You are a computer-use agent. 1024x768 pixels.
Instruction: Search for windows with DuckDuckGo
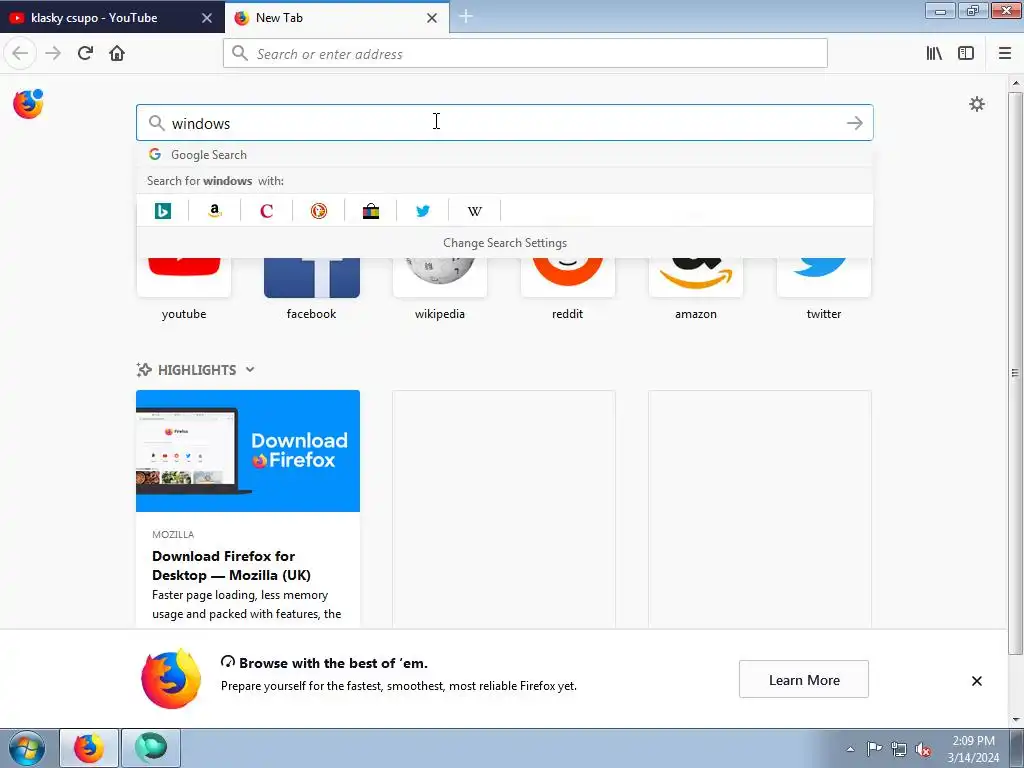(319, 211)
